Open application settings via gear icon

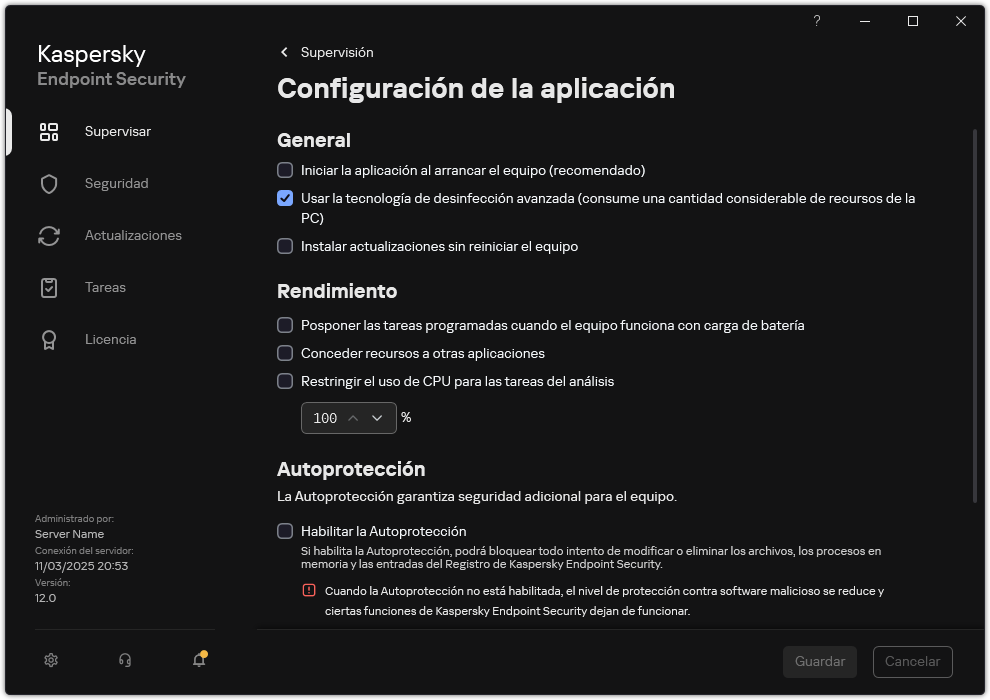click(50, 660)
